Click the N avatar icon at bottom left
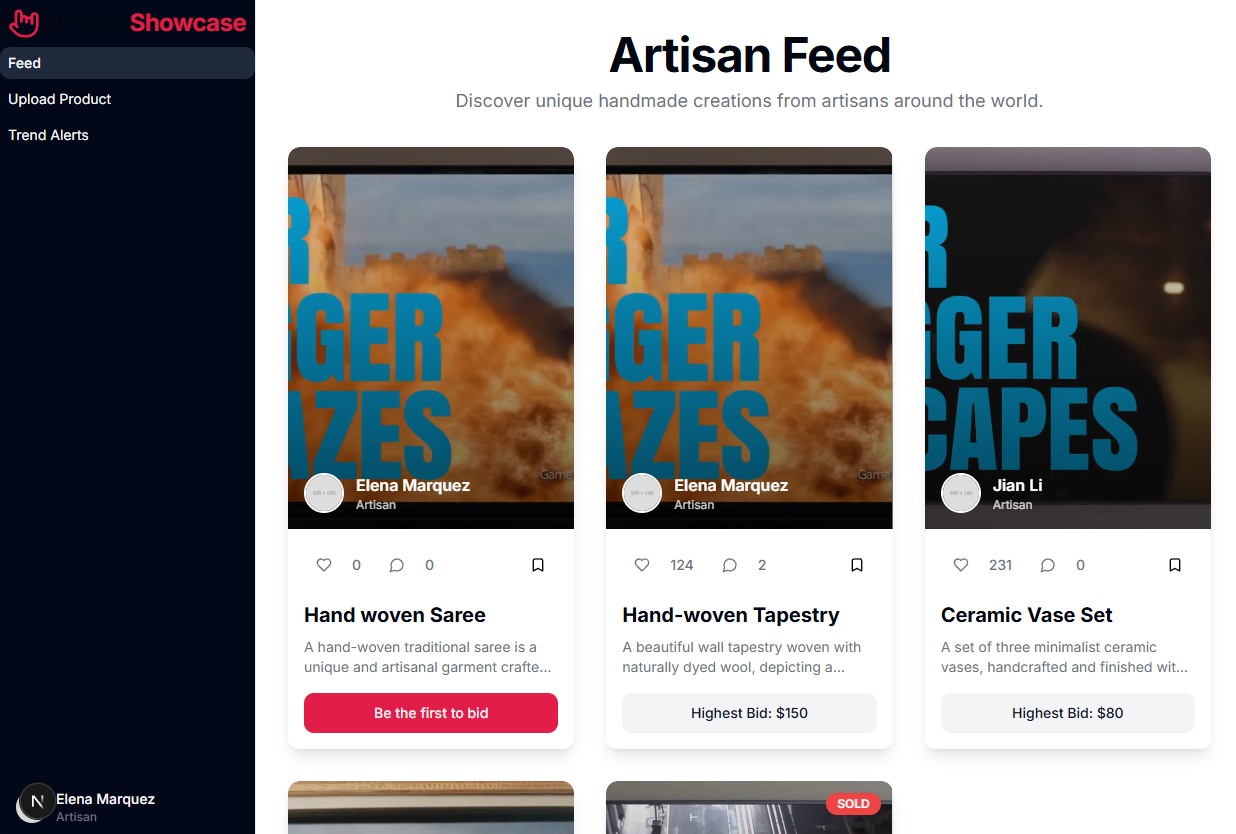Viewport: 1236px width, 834px height. click(37, 802)
